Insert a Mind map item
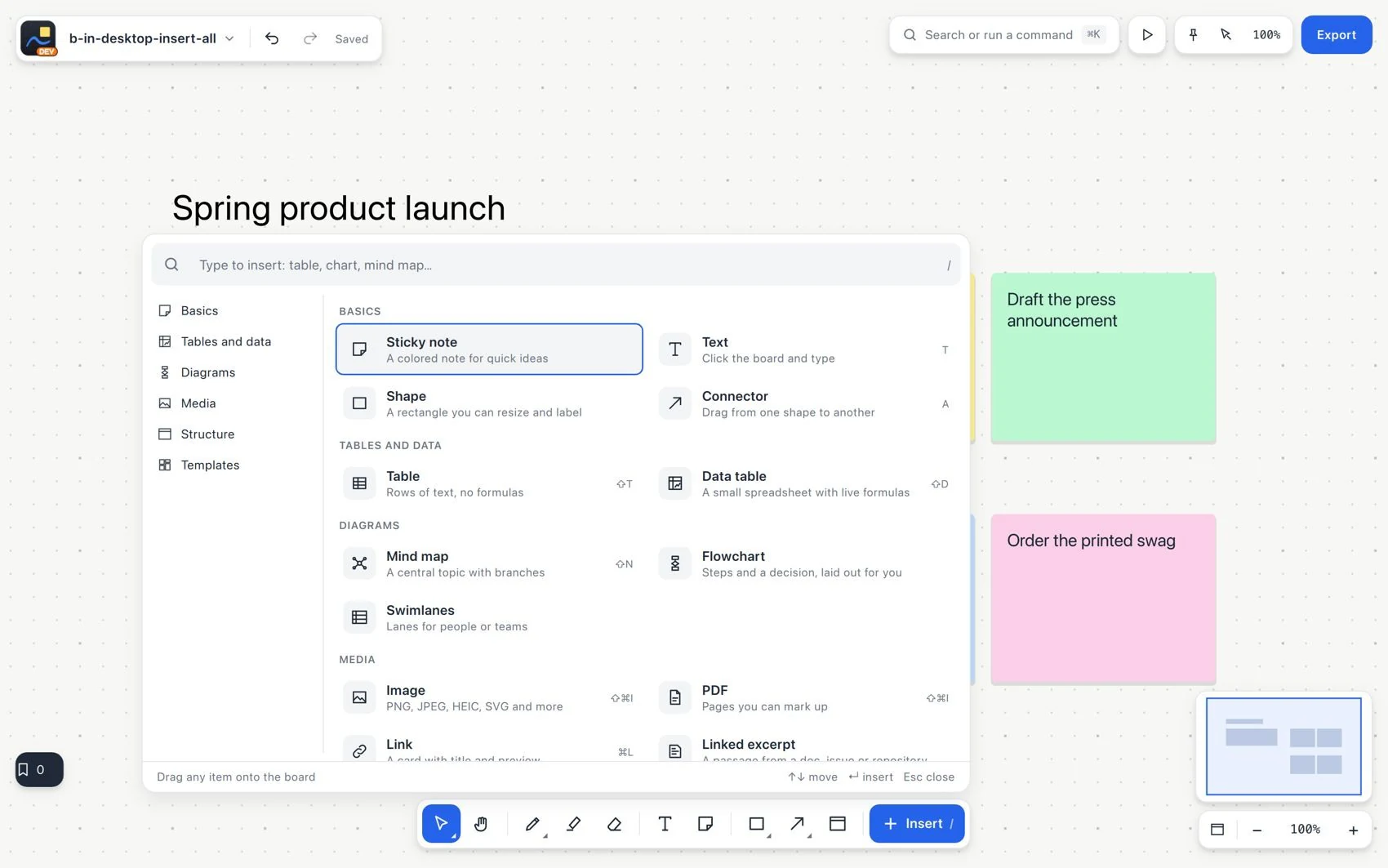Image resolution: width=1388 pixels, height=868 pixels. 489,563
